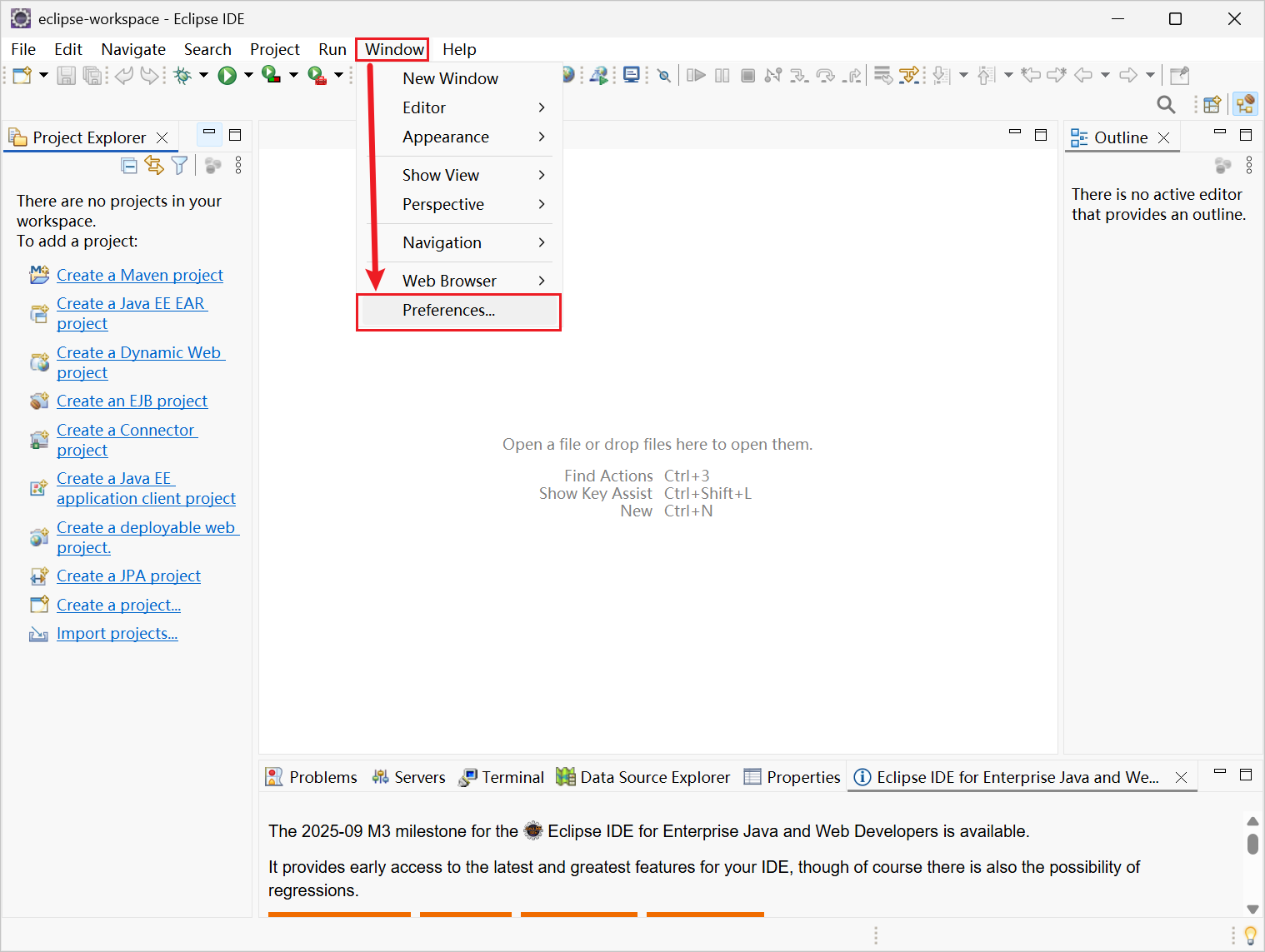Screen dimensions: 1265x952
Task: Click the Back navigation arrow icon
Action: click(x=1083, y=76)
